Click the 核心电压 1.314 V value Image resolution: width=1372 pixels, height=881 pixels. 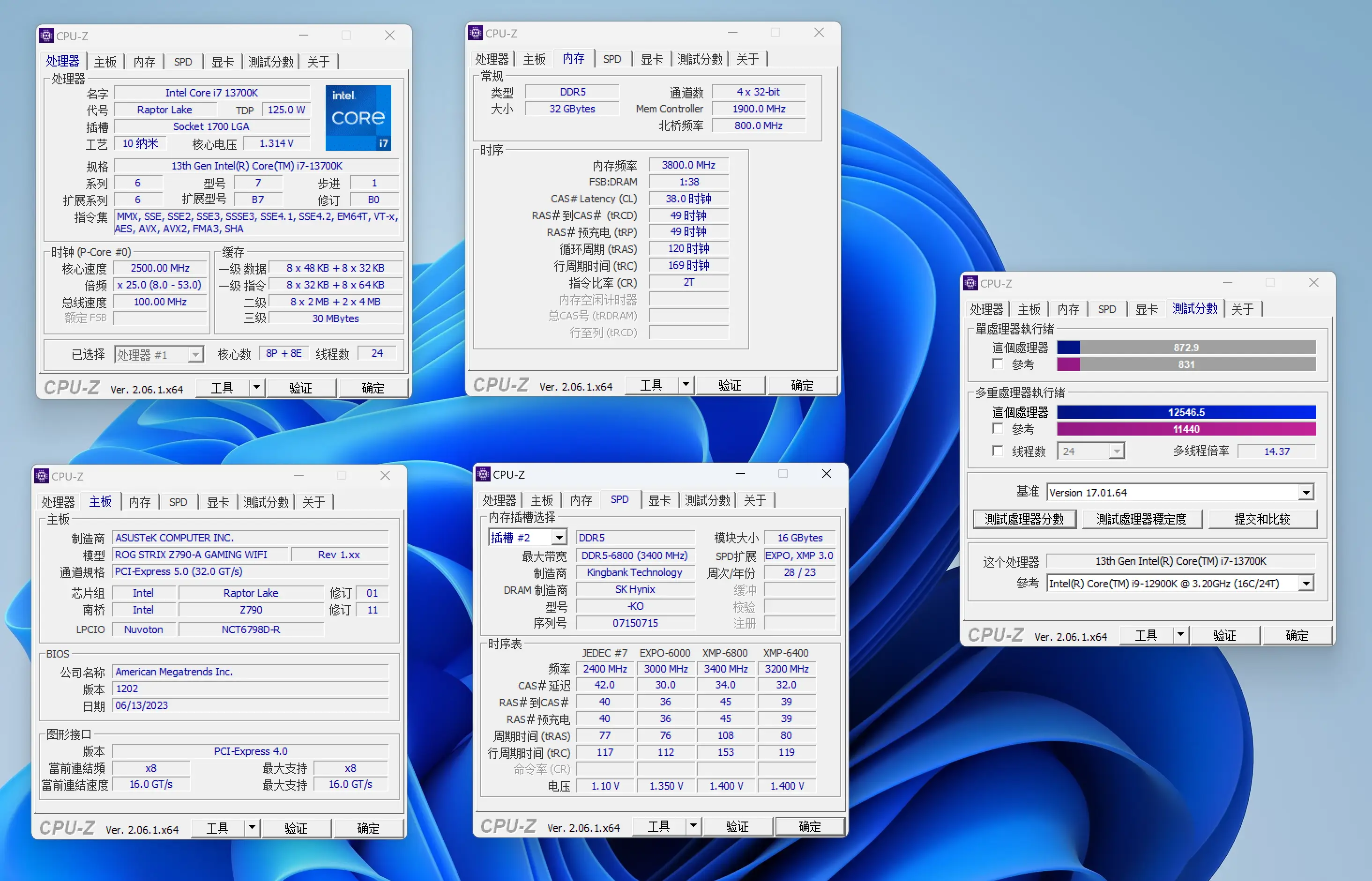pos(276,143)
